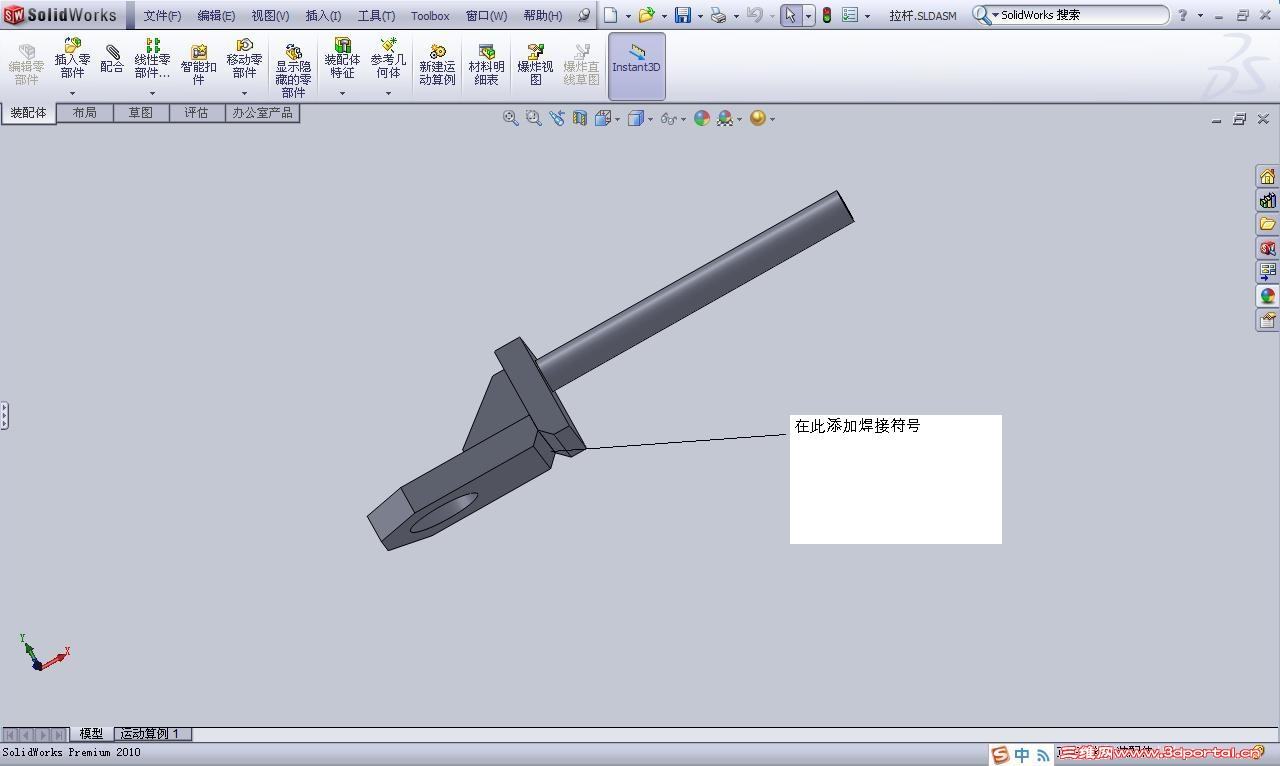Viewport: 1280px width, 766px height.
Task: Expand the View Settings dropdown arrow
Action: [x=772, y=119]
